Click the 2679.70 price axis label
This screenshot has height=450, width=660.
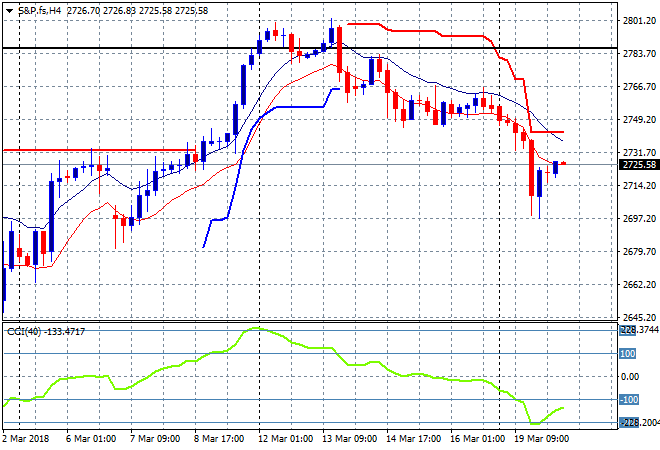pos(639,251)
